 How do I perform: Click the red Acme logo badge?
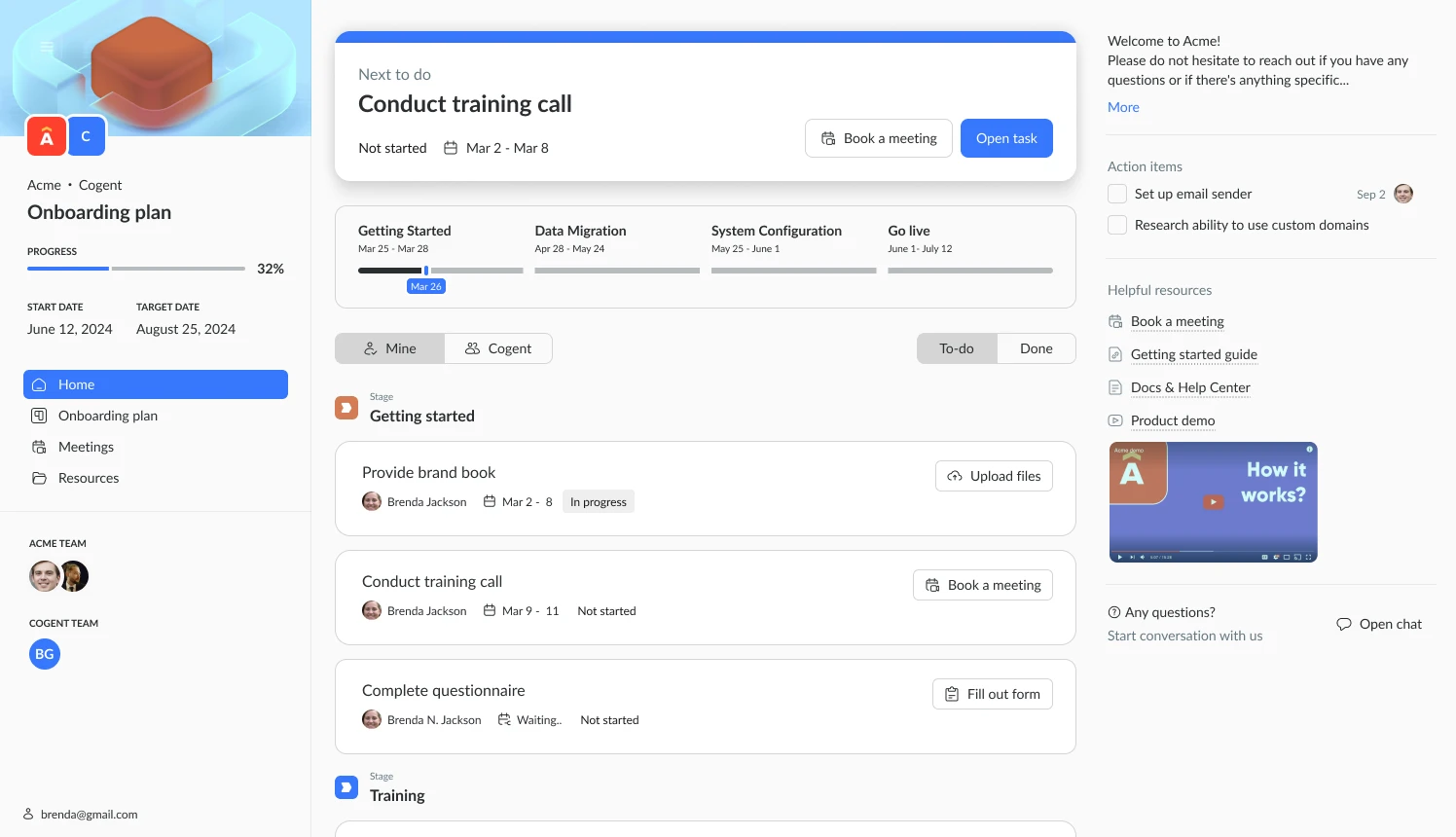coord(47,137)
